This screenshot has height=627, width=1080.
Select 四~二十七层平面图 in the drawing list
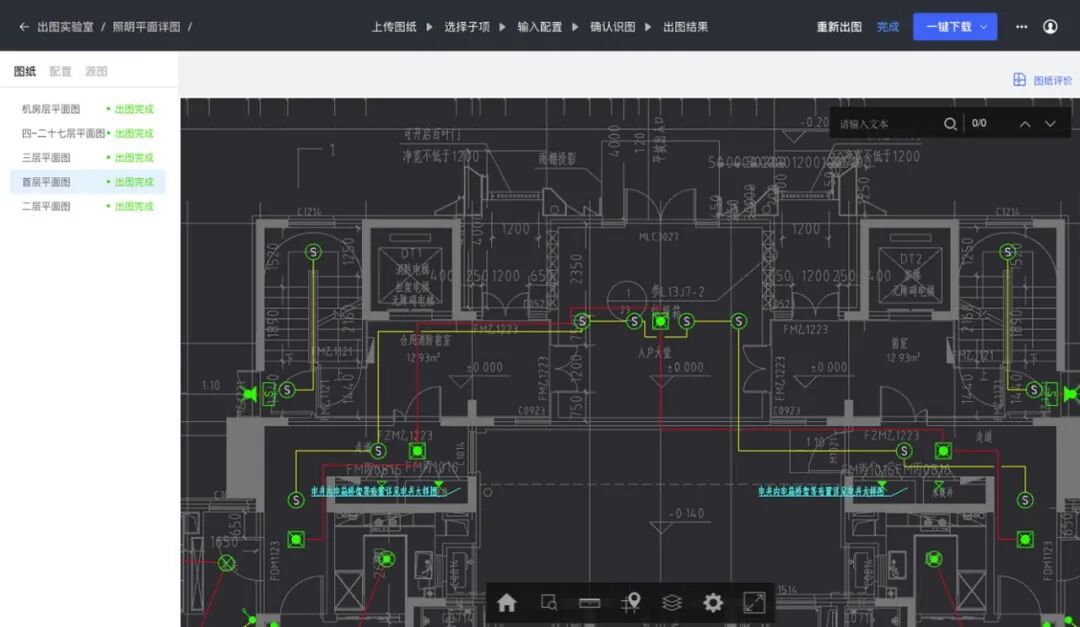tap(87, 133)
